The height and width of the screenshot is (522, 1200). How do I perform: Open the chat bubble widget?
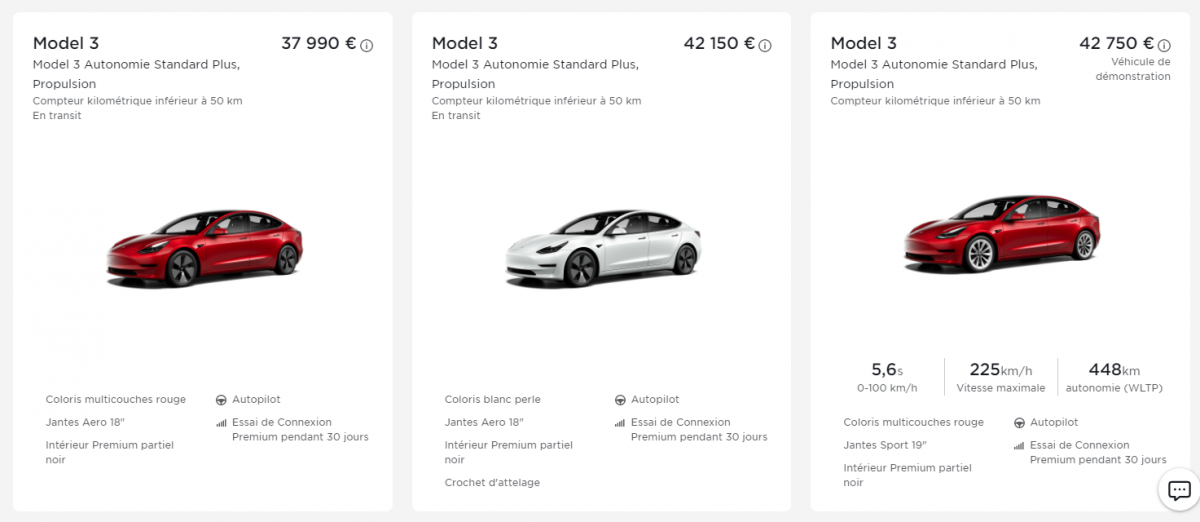pyautogui.click(x=1179, y=490)
